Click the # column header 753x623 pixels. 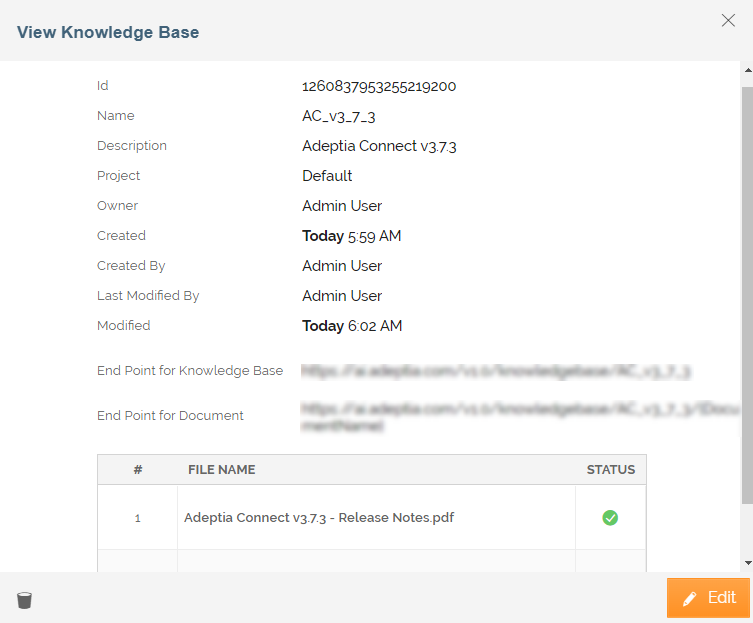click(138, 470)
